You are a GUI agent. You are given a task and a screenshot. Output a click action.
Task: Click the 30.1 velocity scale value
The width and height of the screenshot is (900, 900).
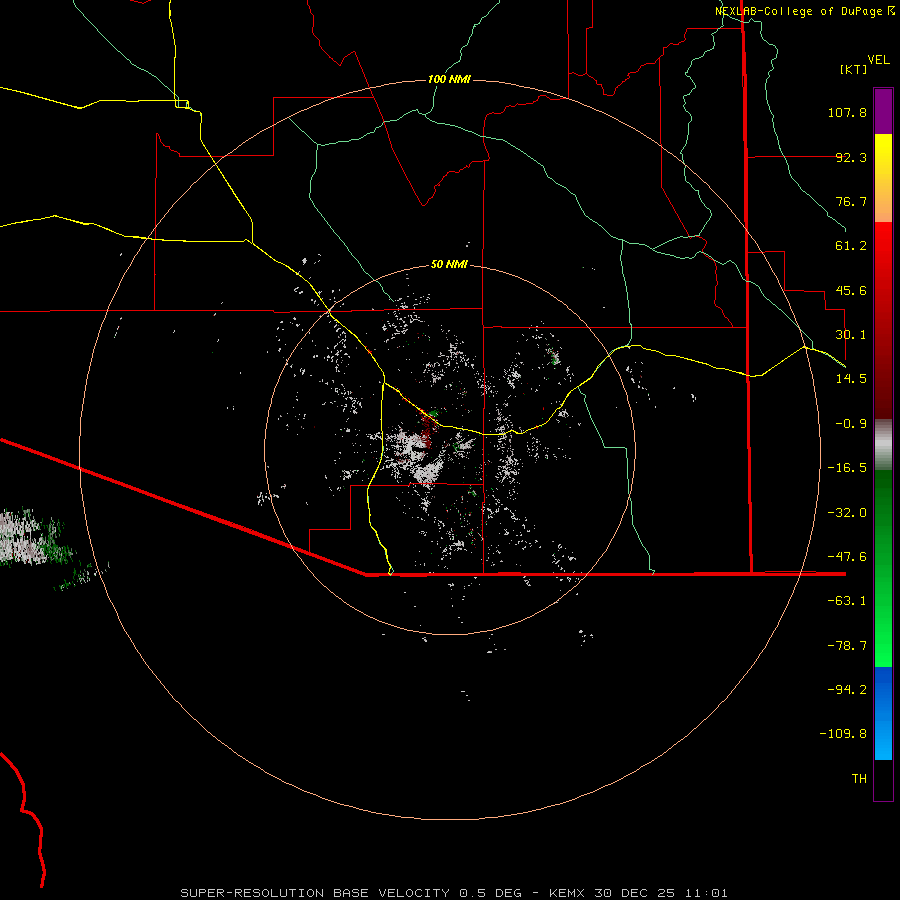851,335
